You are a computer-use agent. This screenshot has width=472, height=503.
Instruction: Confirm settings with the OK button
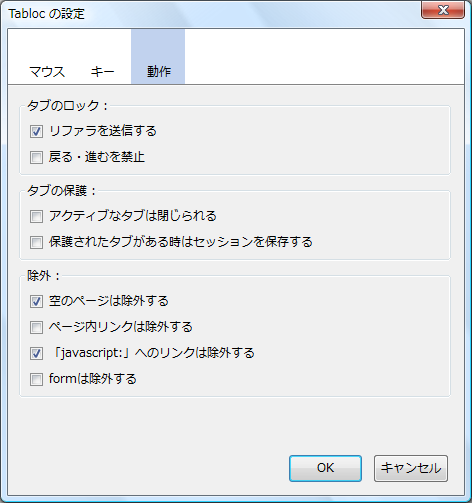pos(325,468)
